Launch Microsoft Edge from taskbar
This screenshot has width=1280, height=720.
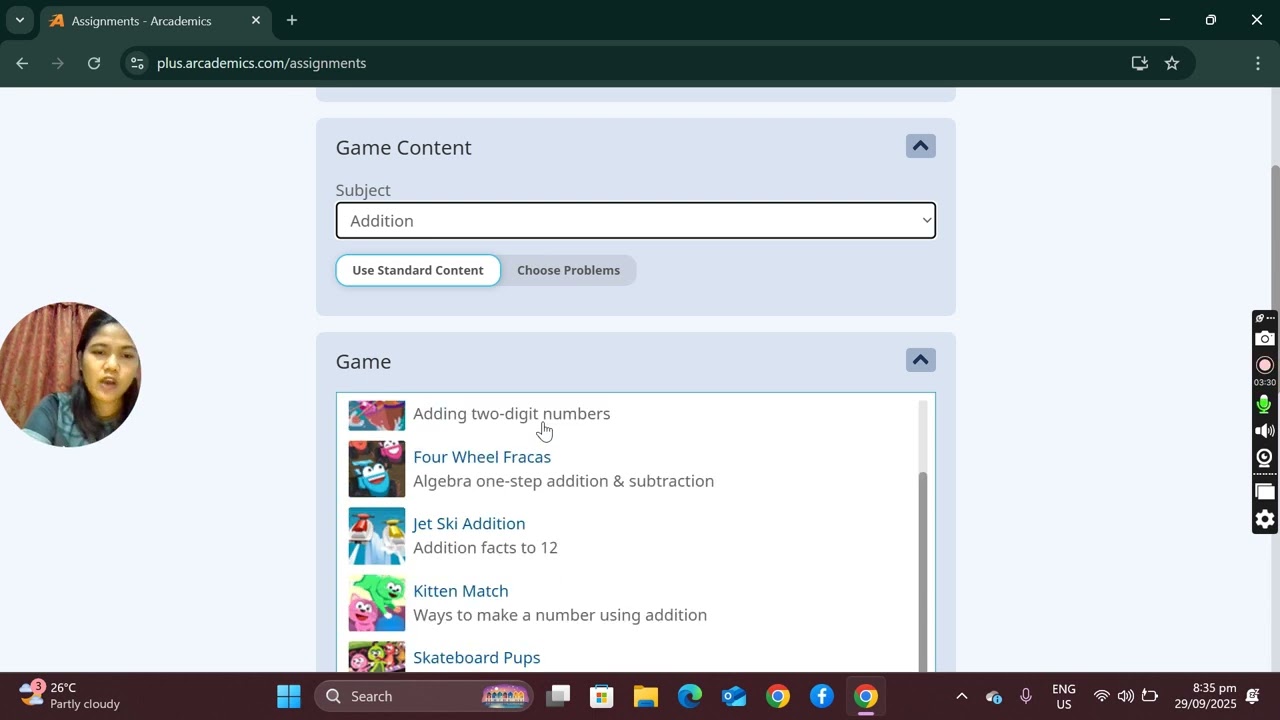click(x=690, y=696)
